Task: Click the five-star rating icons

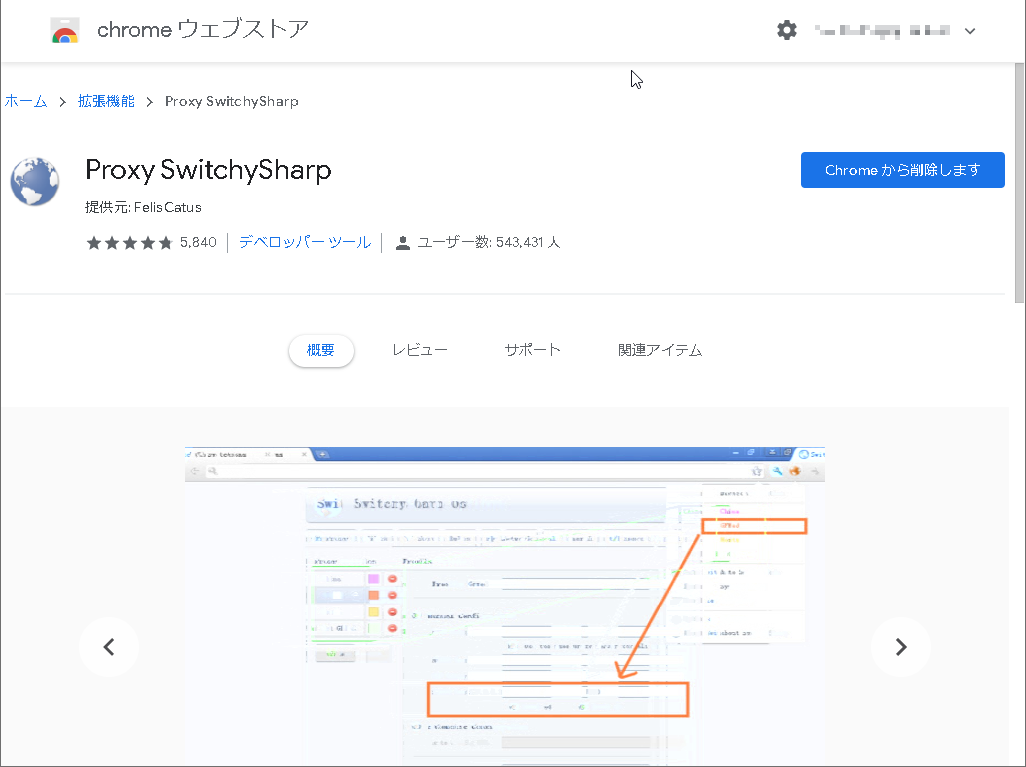Action: (130, 243)
